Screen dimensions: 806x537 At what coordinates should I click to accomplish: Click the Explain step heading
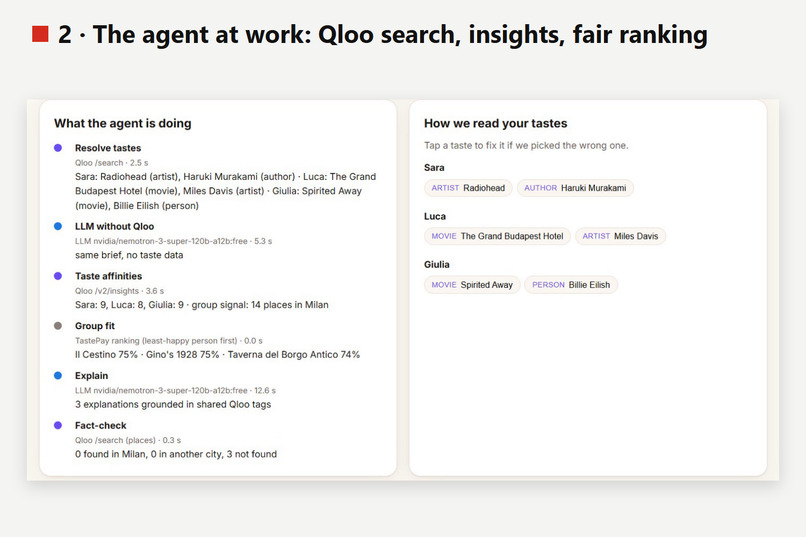[x=91, y=376]
